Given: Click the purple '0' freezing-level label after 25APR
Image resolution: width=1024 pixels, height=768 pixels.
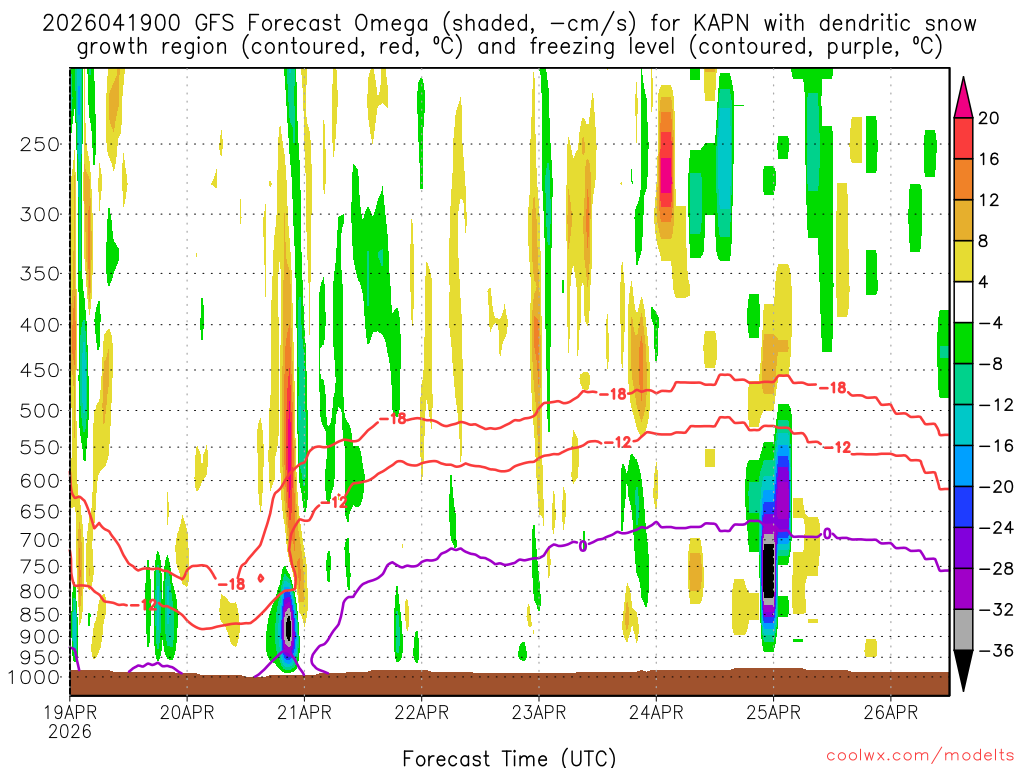Looking at the screenshot, I should click(x=827, y=534).
